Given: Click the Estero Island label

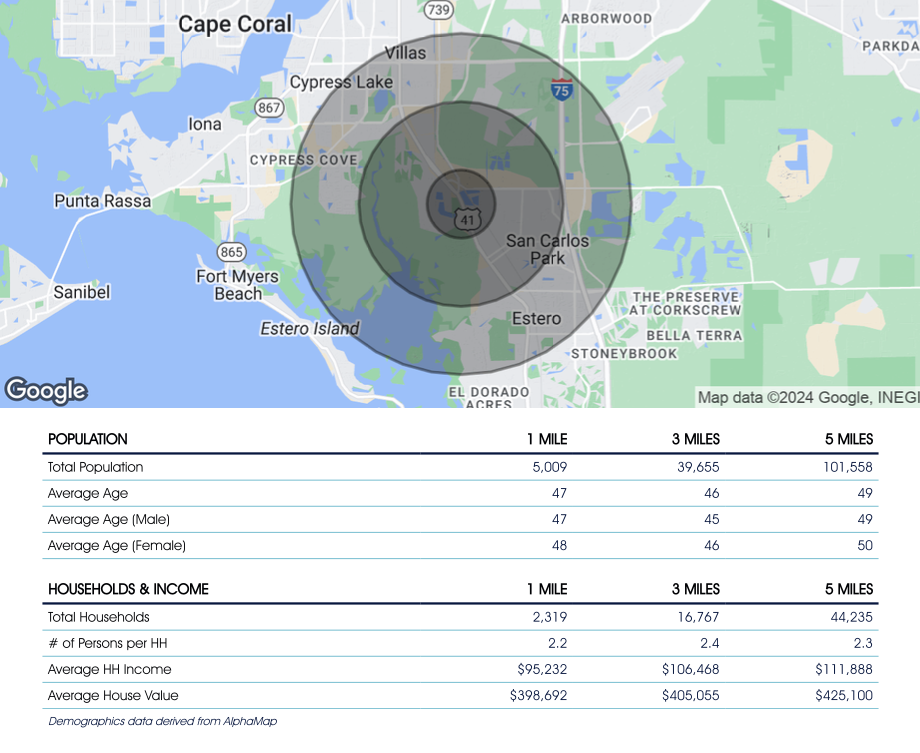Looking at the screenshot, I should tap(309, 328).
